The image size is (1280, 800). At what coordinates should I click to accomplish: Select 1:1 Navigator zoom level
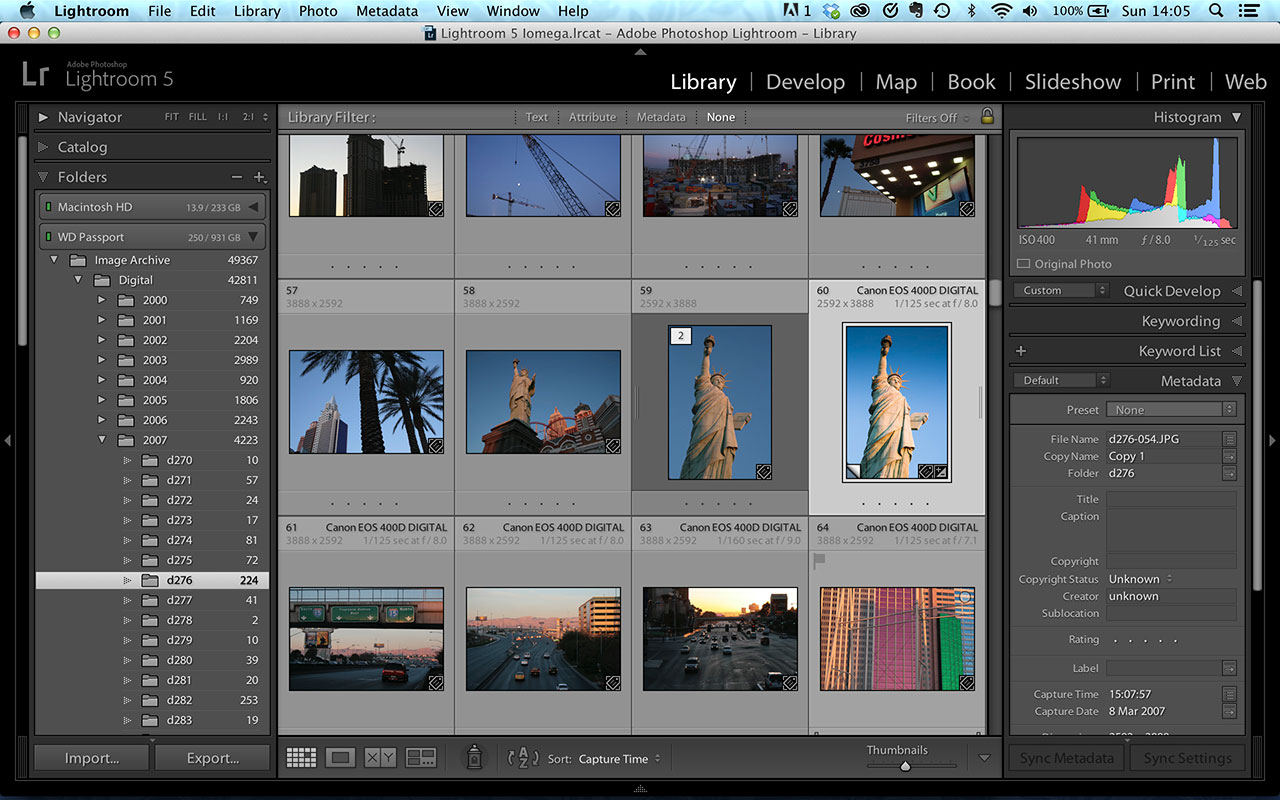point(222,117)
